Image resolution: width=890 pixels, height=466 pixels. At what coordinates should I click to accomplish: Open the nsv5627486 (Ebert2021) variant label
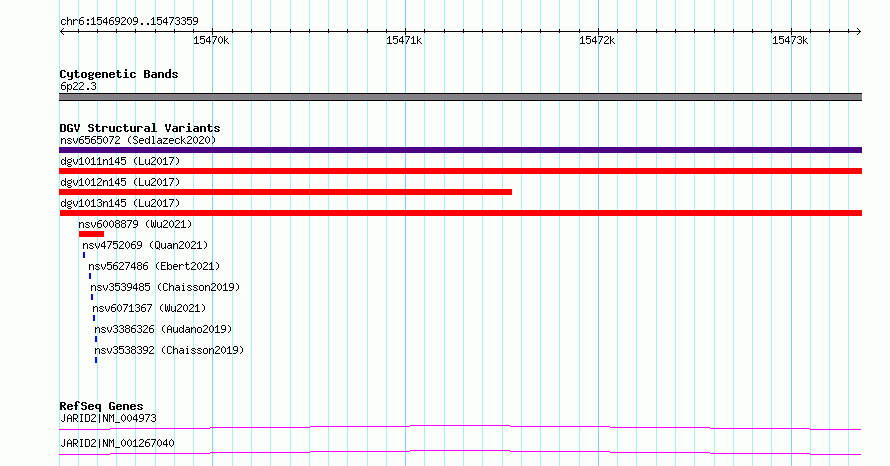tap(154, 266)
